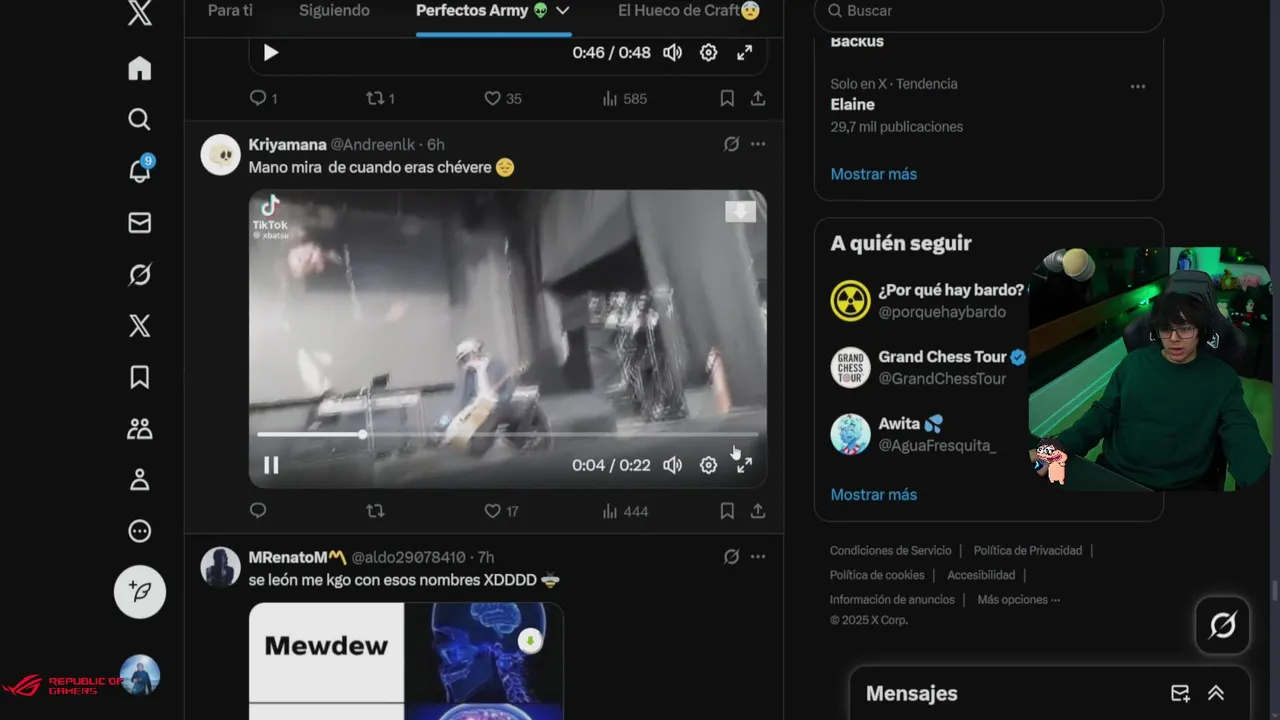The height and width of the screenshot is (720, 1280).
Task: Reply to Kriyamana's post
Action: click(x=258, y=511)
